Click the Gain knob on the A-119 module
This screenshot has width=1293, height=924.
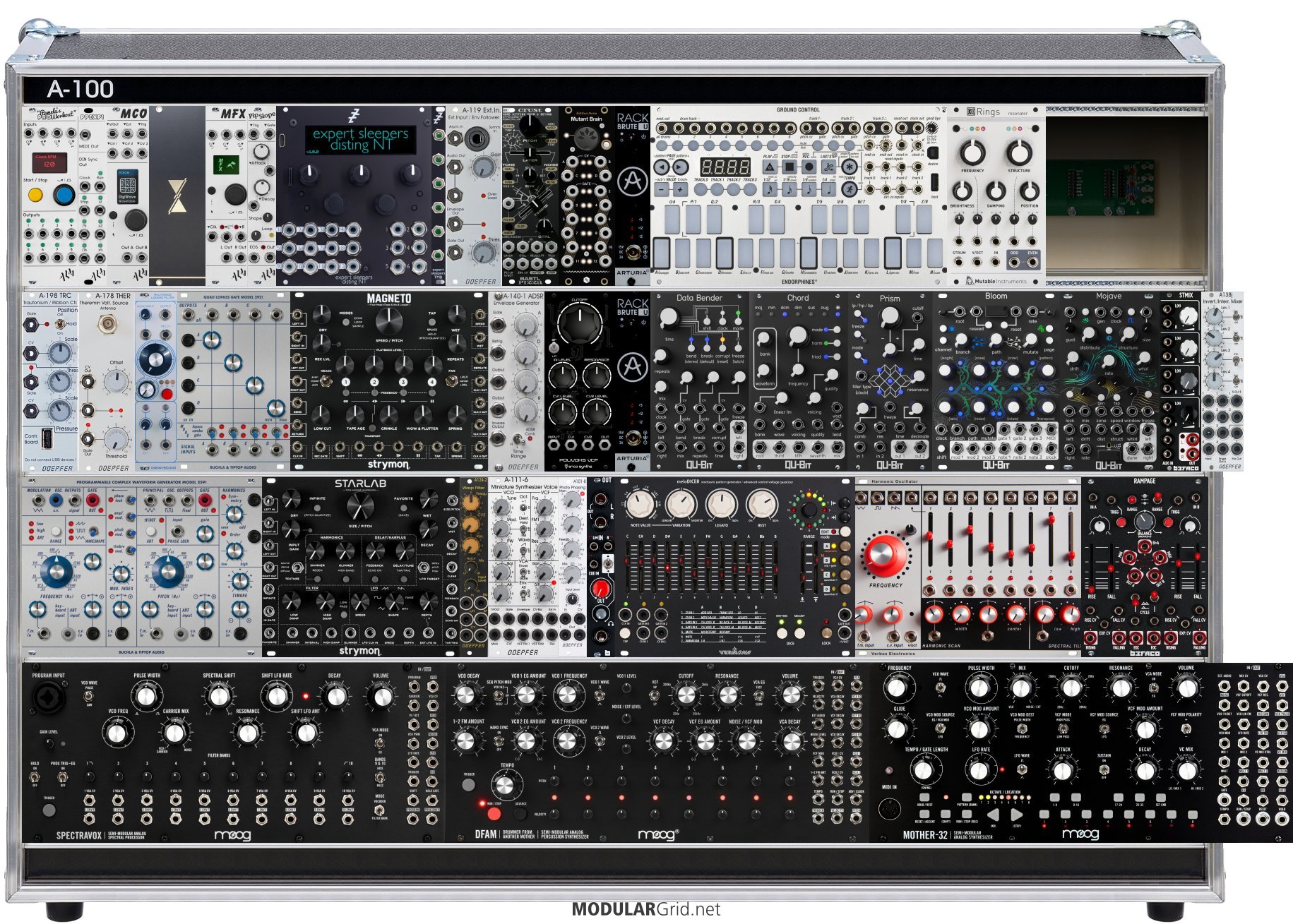pyautogui.click(x=484, y=167)
